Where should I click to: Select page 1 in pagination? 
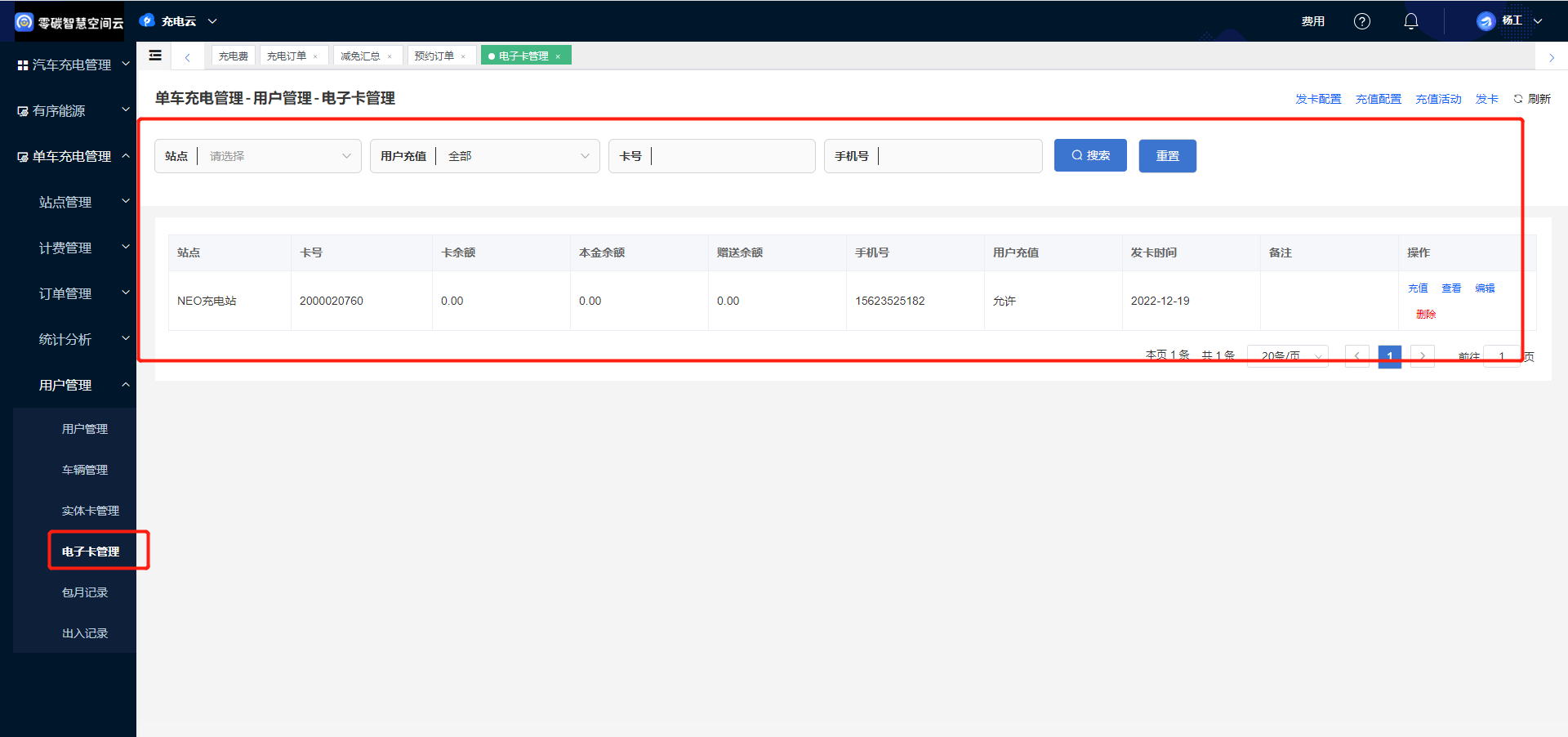coord(1390,356)
